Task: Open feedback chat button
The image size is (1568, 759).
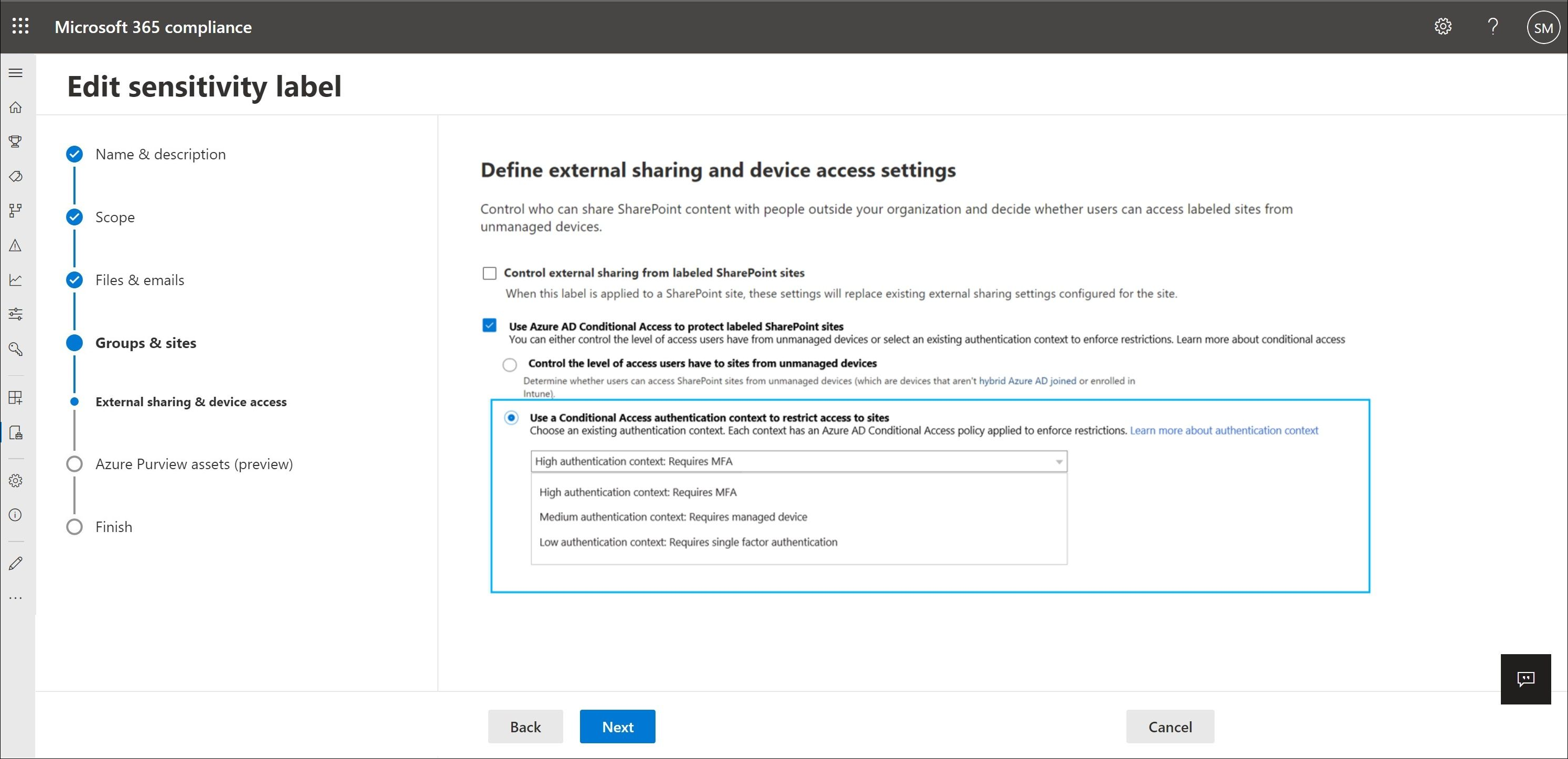Action: (1526, 679)
